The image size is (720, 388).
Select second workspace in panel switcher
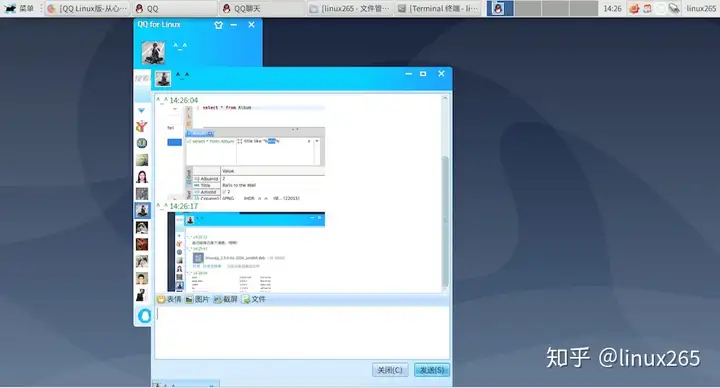pyautogui.click(x=528, y=8)
